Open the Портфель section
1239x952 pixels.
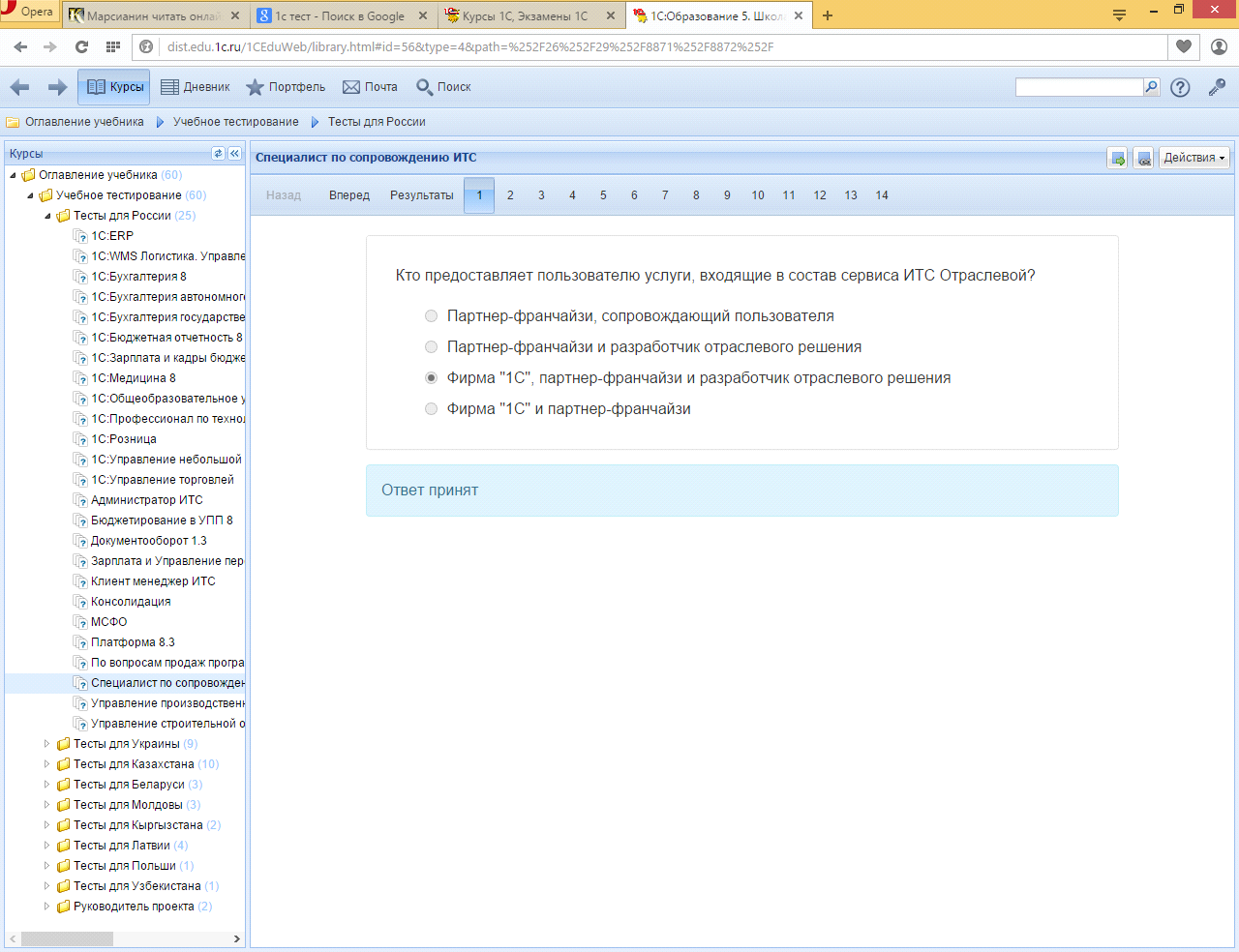(286, 87)
